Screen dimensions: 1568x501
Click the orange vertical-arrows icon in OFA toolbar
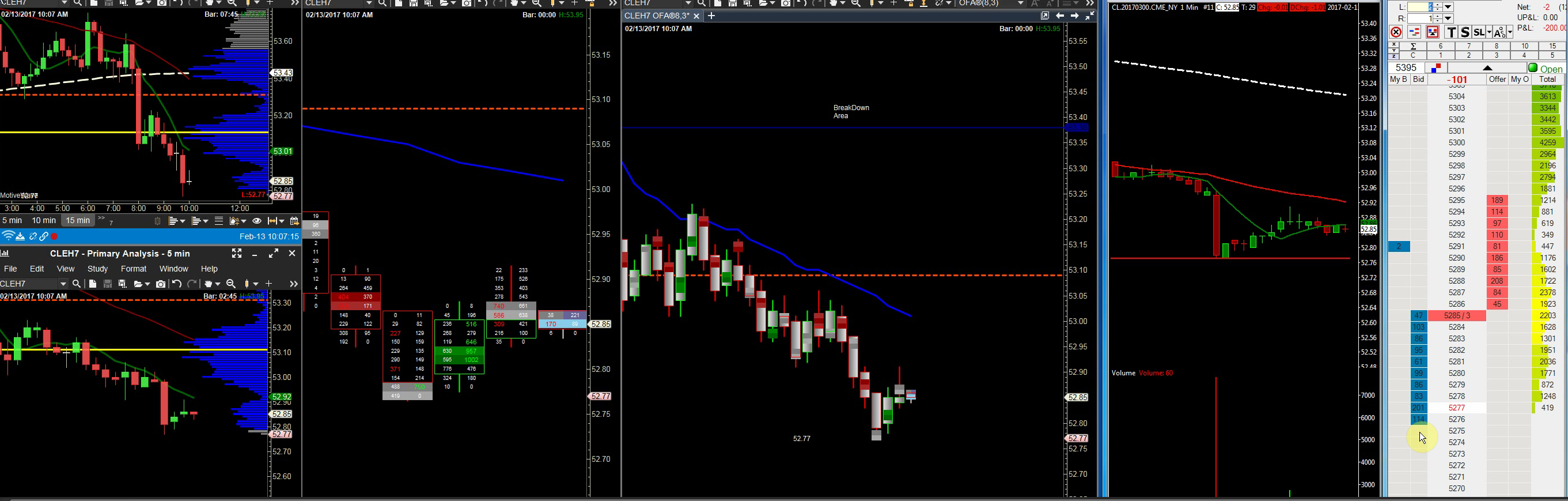click(924, 3)
